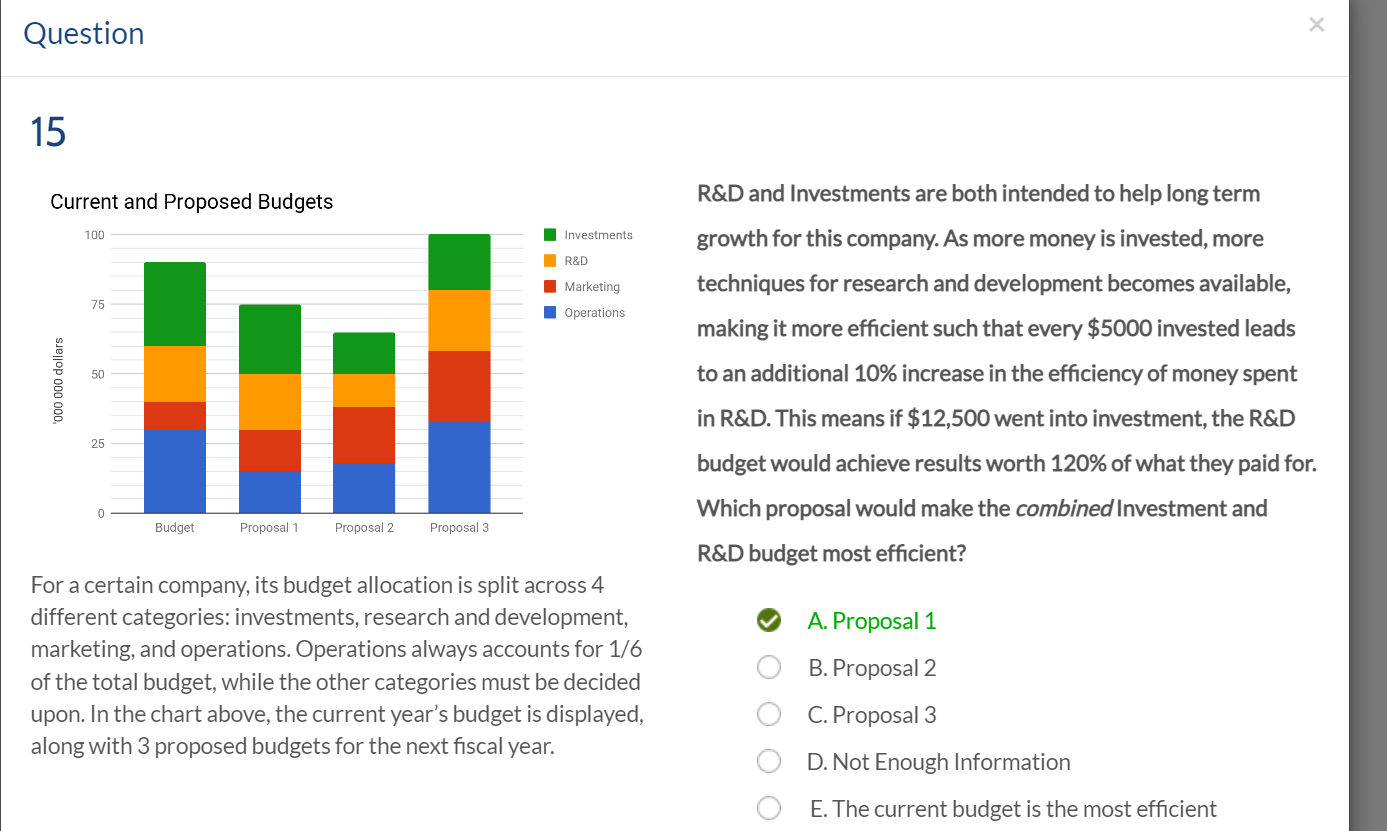Click the orange R&D segment of the Budget bar
The height and width of the screenshot is (831, 1387).
[175, 374]
